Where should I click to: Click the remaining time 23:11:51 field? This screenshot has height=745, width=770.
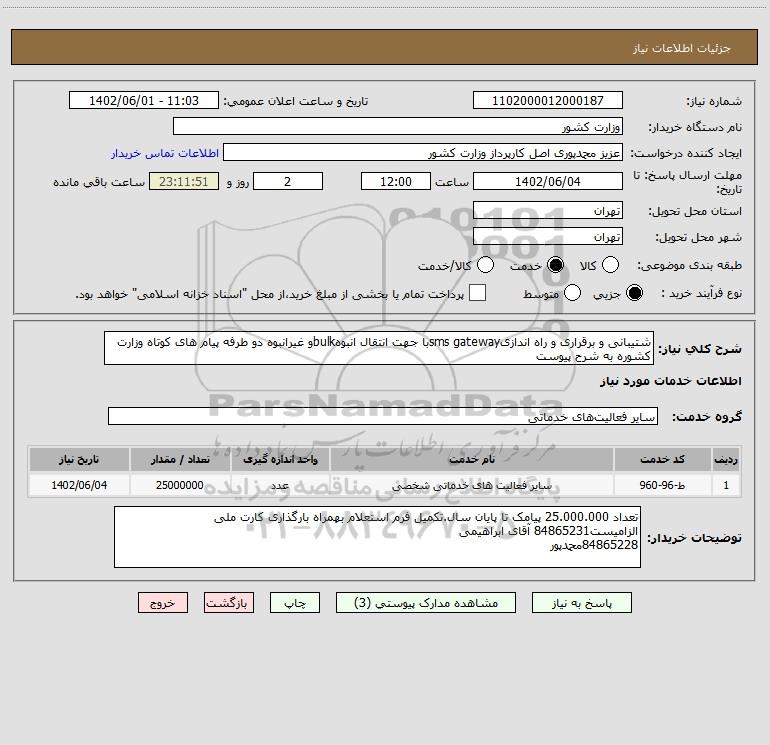pos(184,181)
